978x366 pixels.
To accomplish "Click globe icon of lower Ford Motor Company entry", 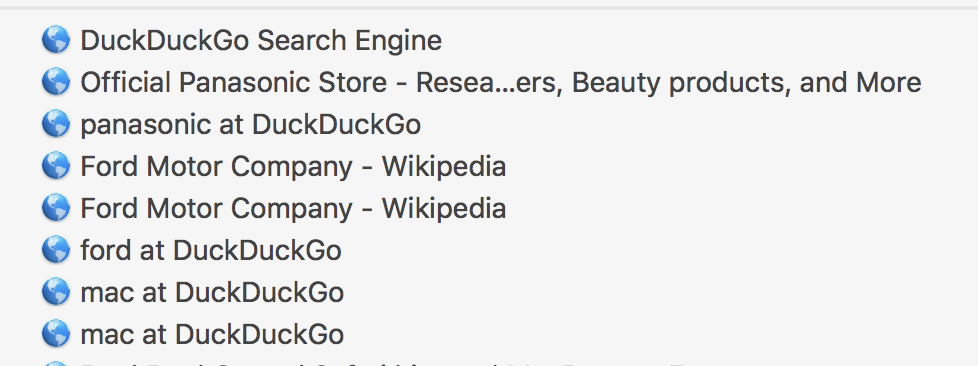I will pyautogui.click(x=56, y=207).
